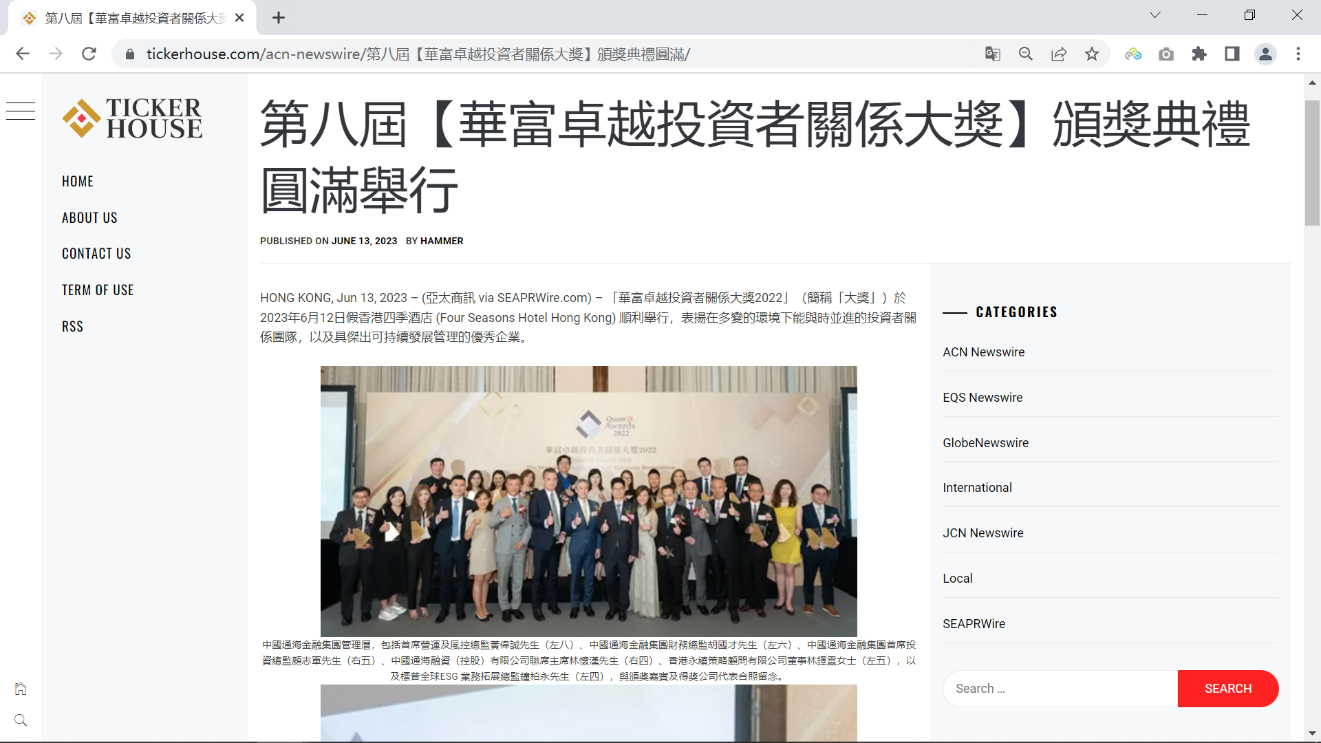
Task: Open author HAMMER's page
Action: 442,241
